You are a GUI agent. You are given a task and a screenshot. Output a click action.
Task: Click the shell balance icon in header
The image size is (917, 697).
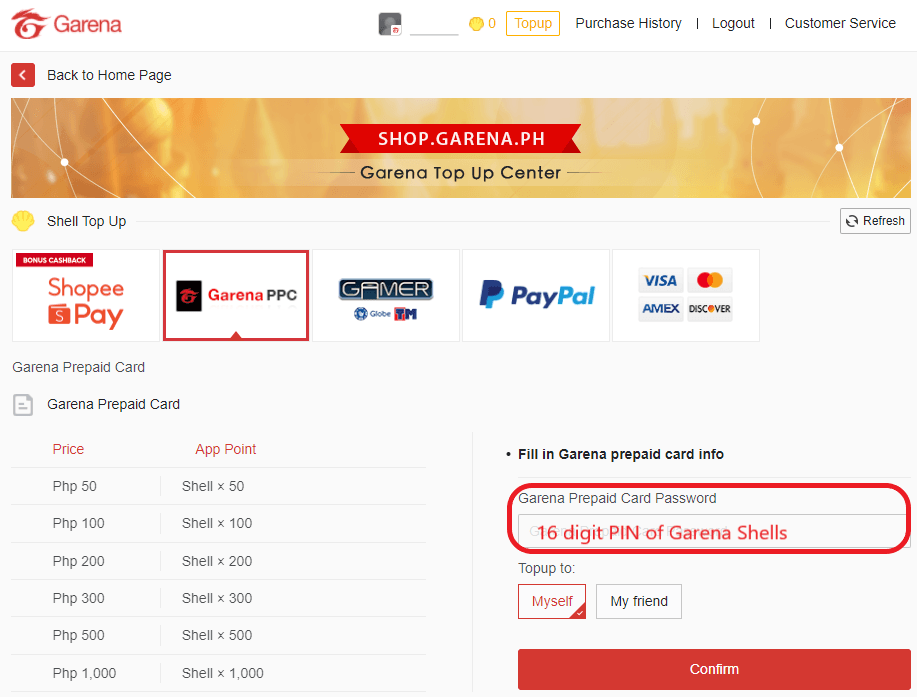tap(476, 23)
